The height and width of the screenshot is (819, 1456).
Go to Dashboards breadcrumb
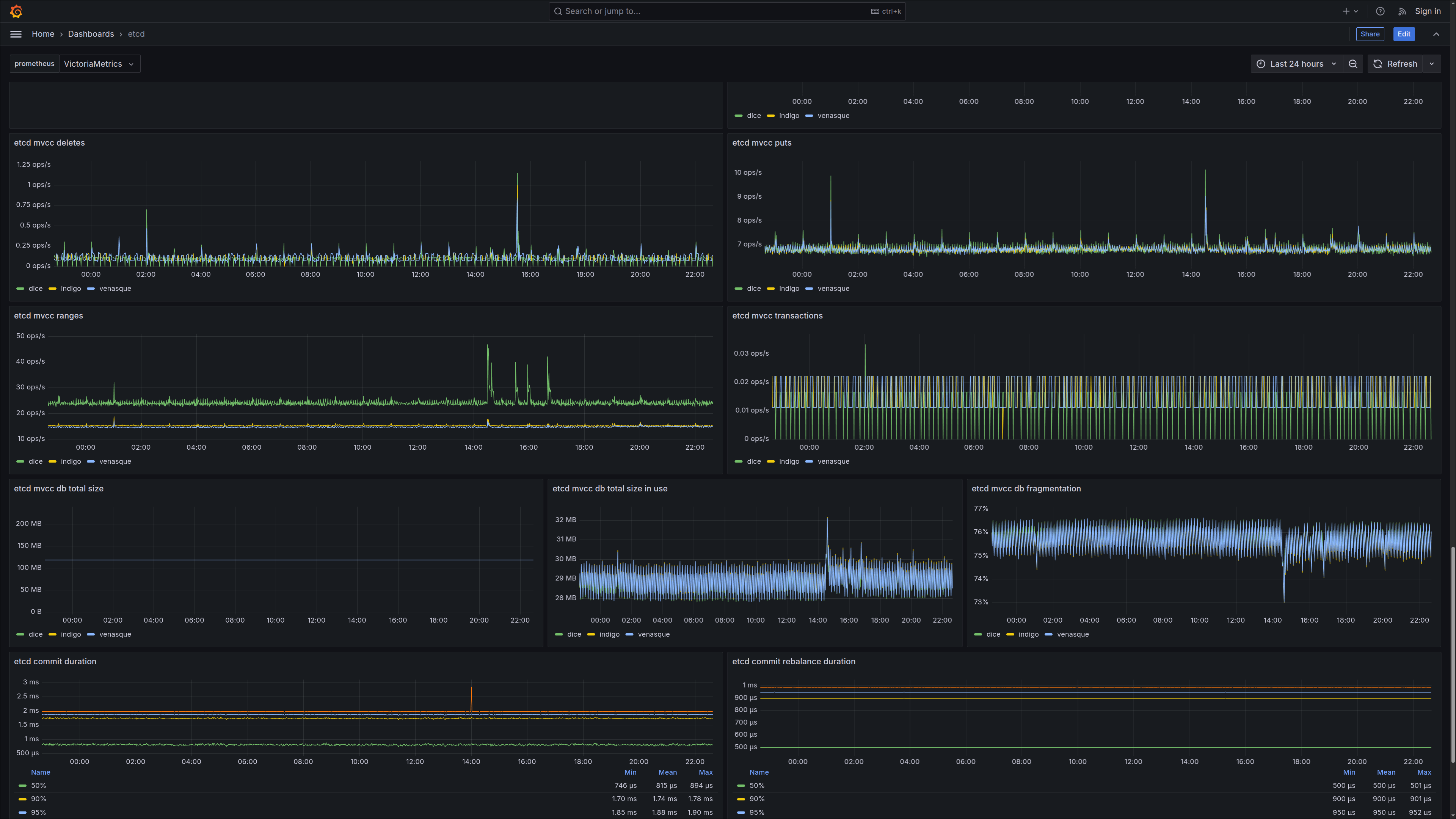pyautogui.click(x=91, y=34)
